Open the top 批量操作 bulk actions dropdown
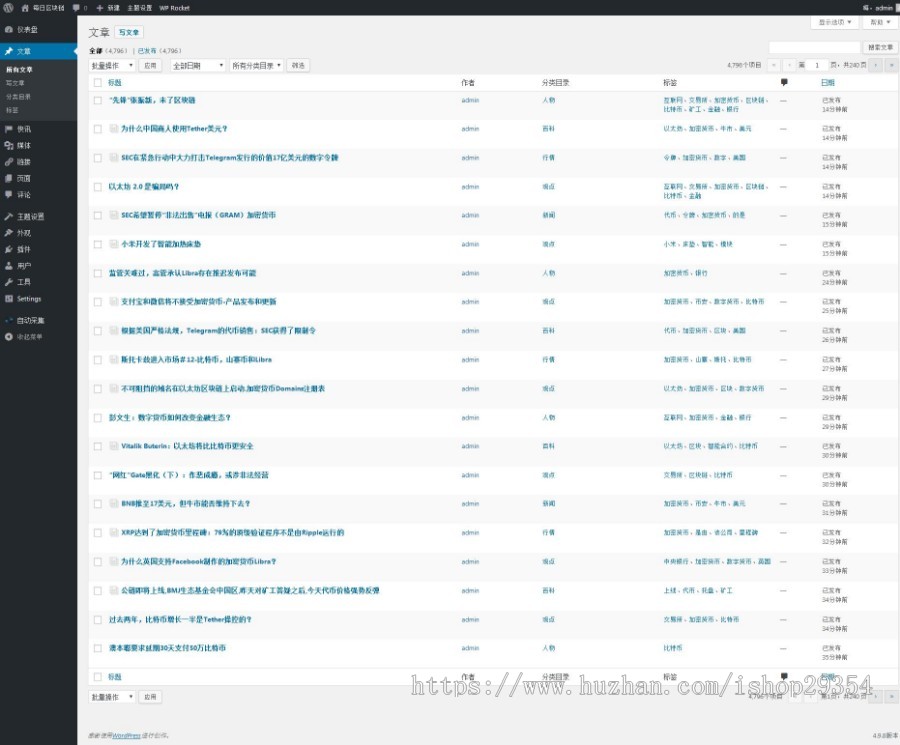 click(x=112, y=65)
